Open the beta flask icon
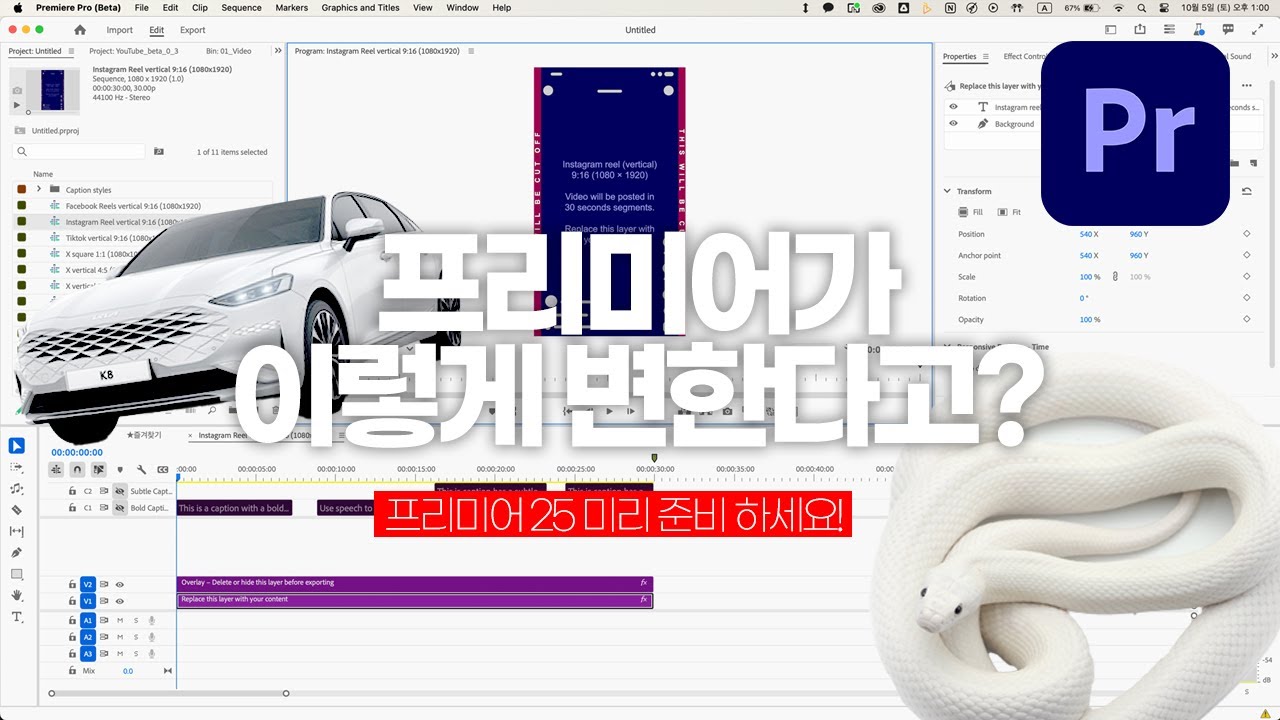 point(1198,30)
